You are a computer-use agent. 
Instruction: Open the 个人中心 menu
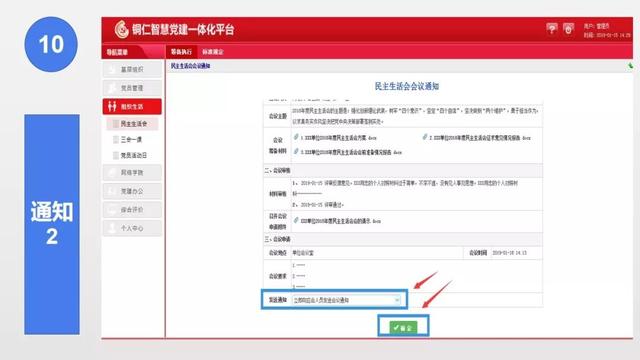132,228
